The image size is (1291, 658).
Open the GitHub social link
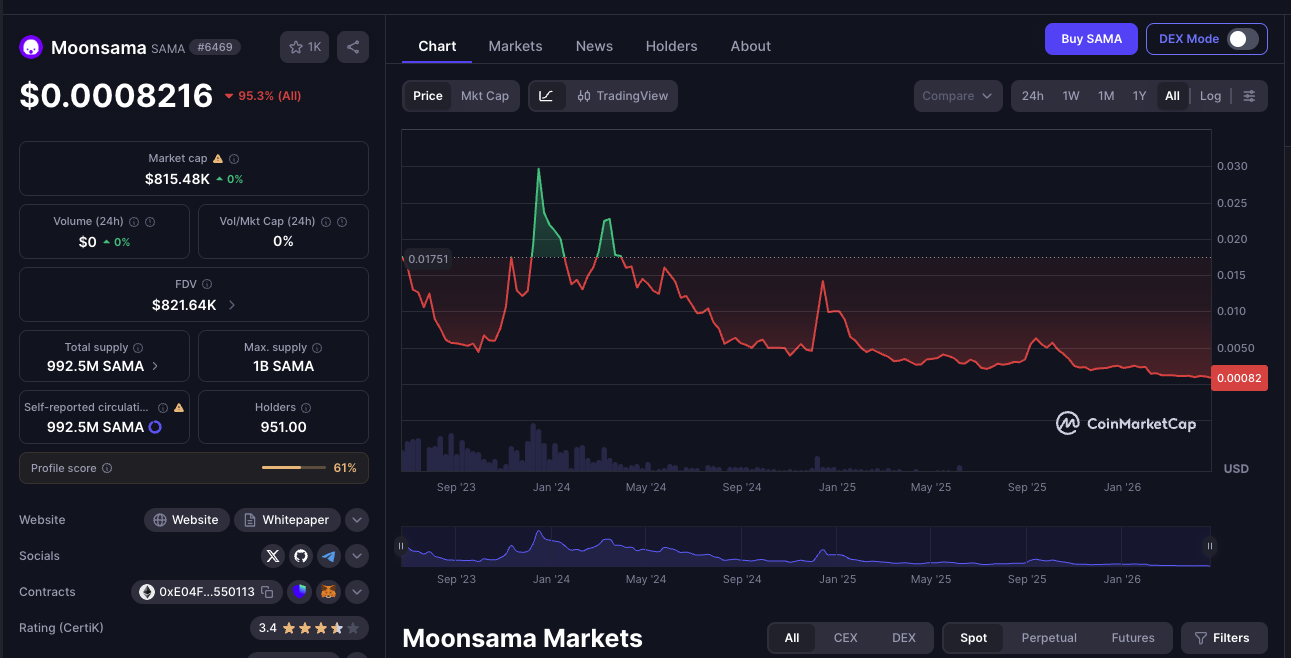300,556
